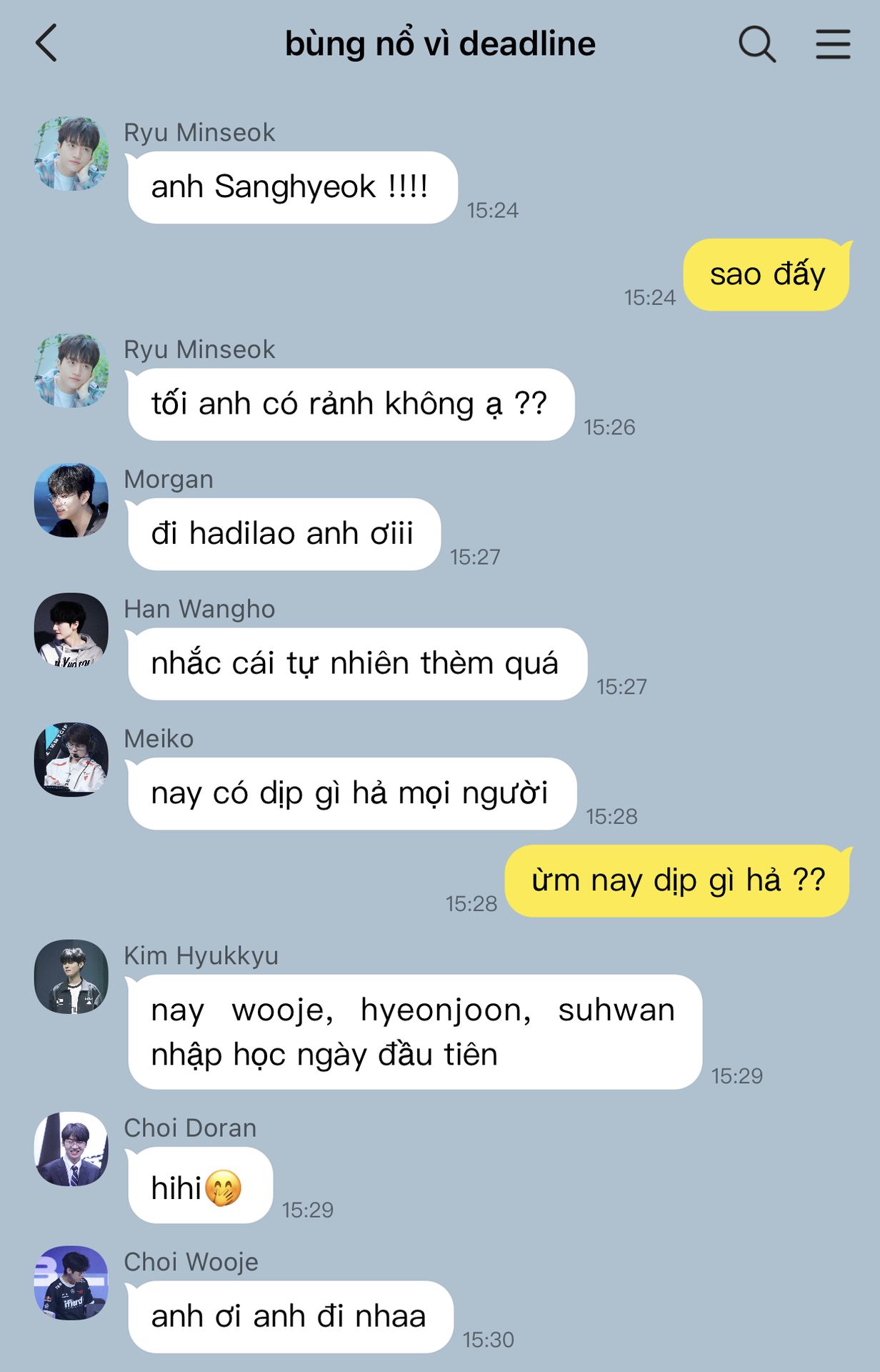This screenshot has width=880, height=1372.
Task: Tap the chat title "bùng nổ vì deadline"
Action: click(x=440, y=44)
